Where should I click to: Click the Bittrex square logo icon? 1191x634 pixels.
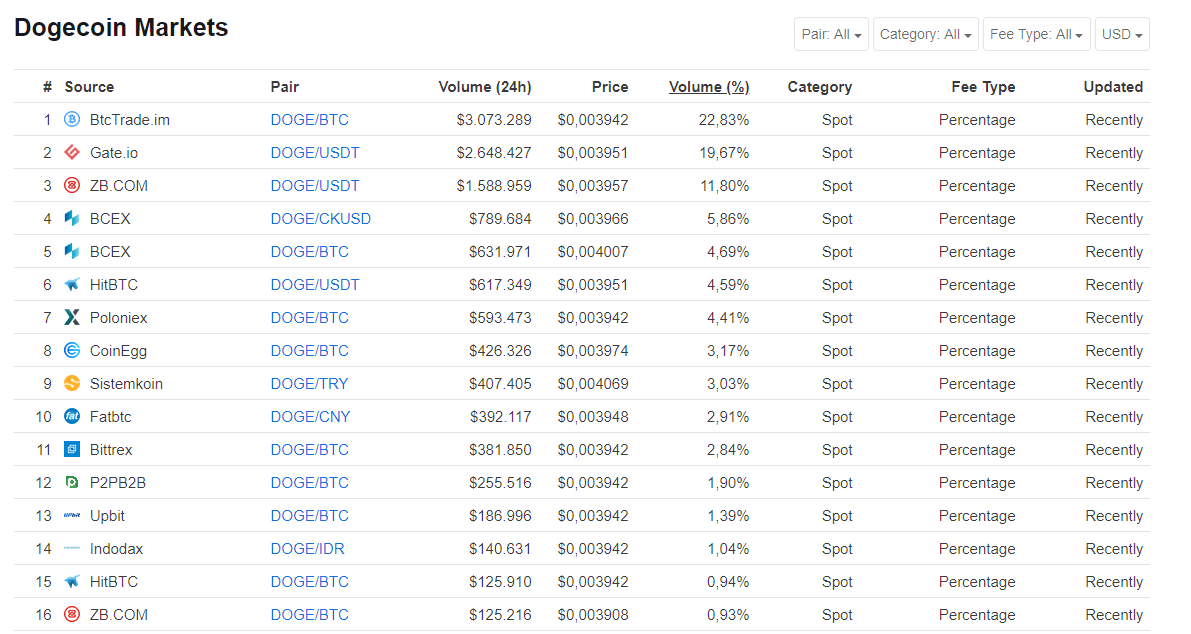click(72, 449)
